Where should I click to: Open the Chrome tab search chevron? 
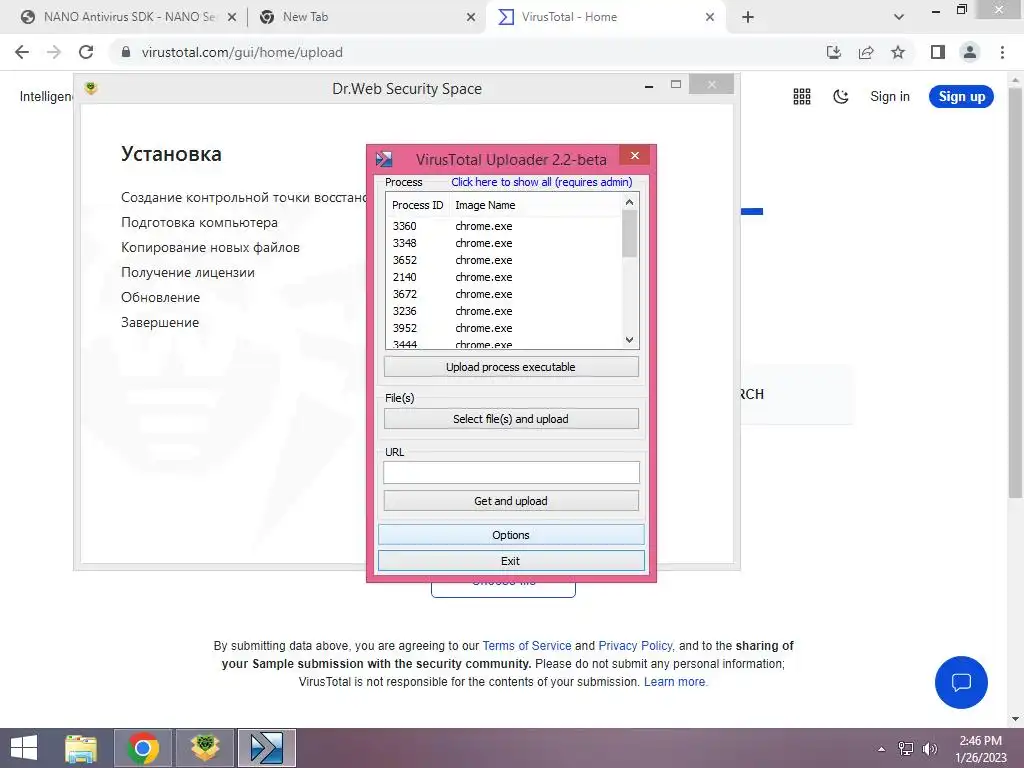click(x=899, y=17)
